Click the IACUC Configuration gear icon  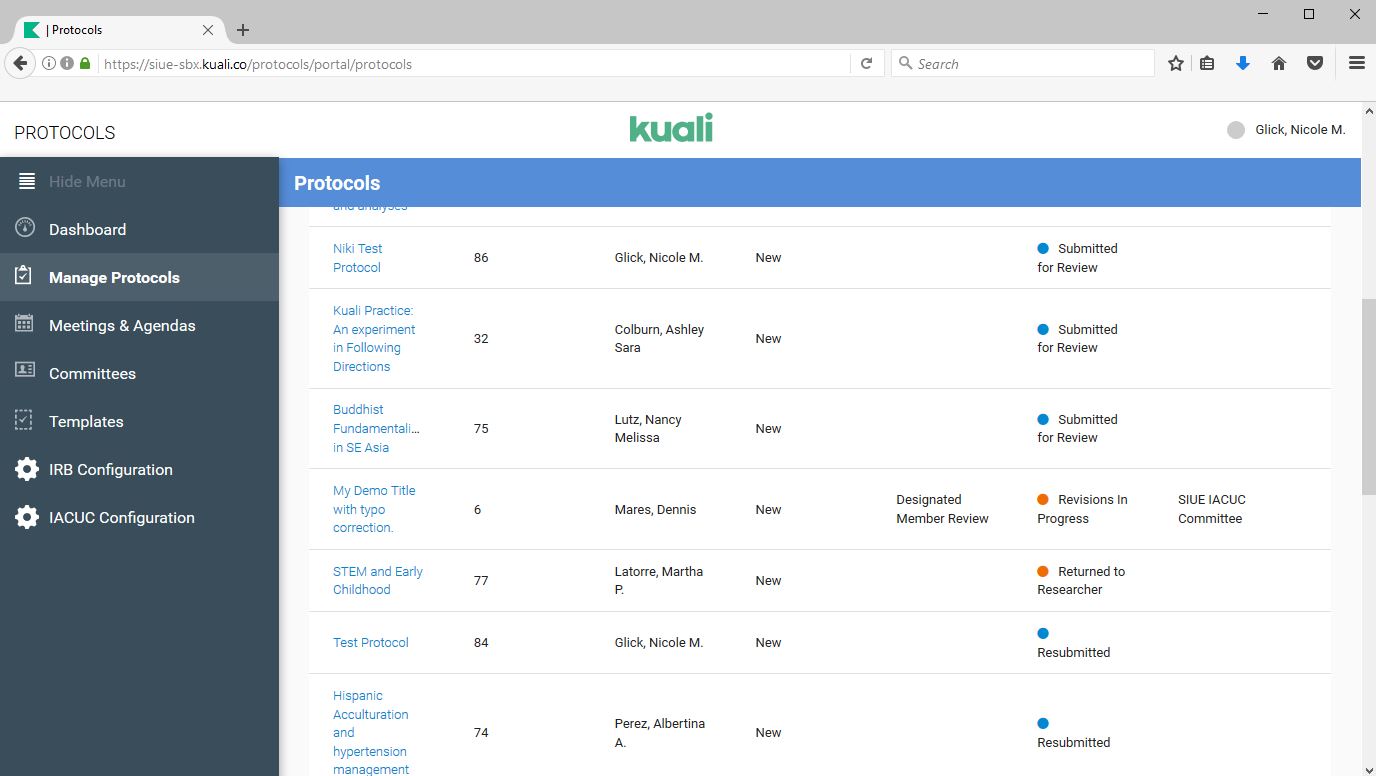[x=26, y=517]
